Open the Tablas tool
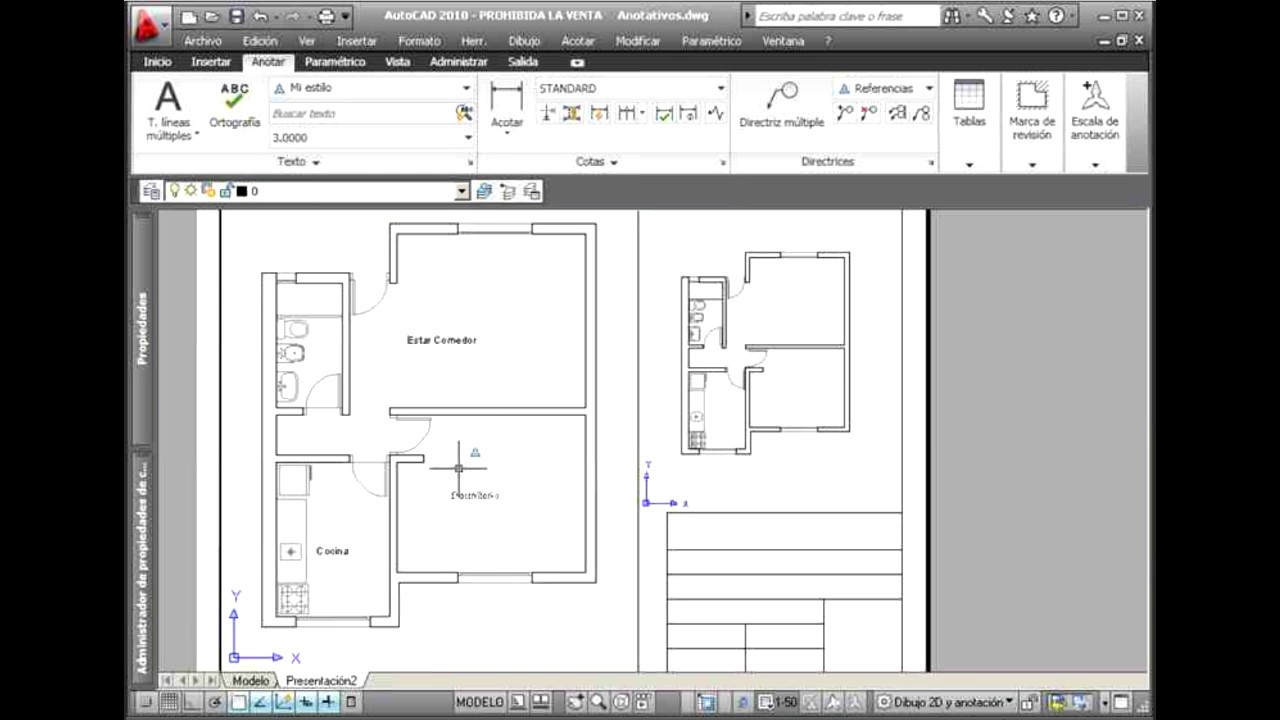 969,104
